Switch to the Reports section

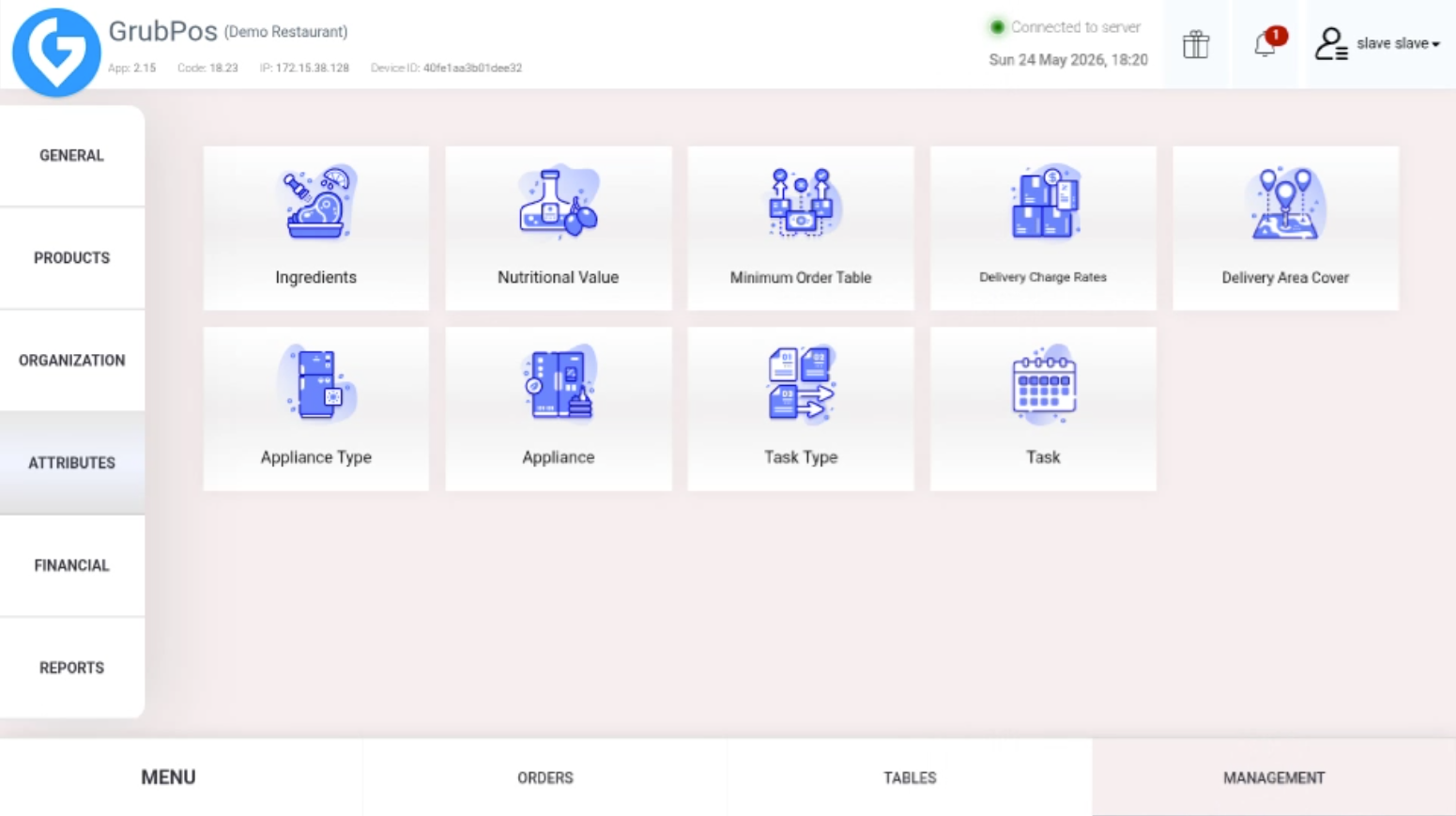72,668
